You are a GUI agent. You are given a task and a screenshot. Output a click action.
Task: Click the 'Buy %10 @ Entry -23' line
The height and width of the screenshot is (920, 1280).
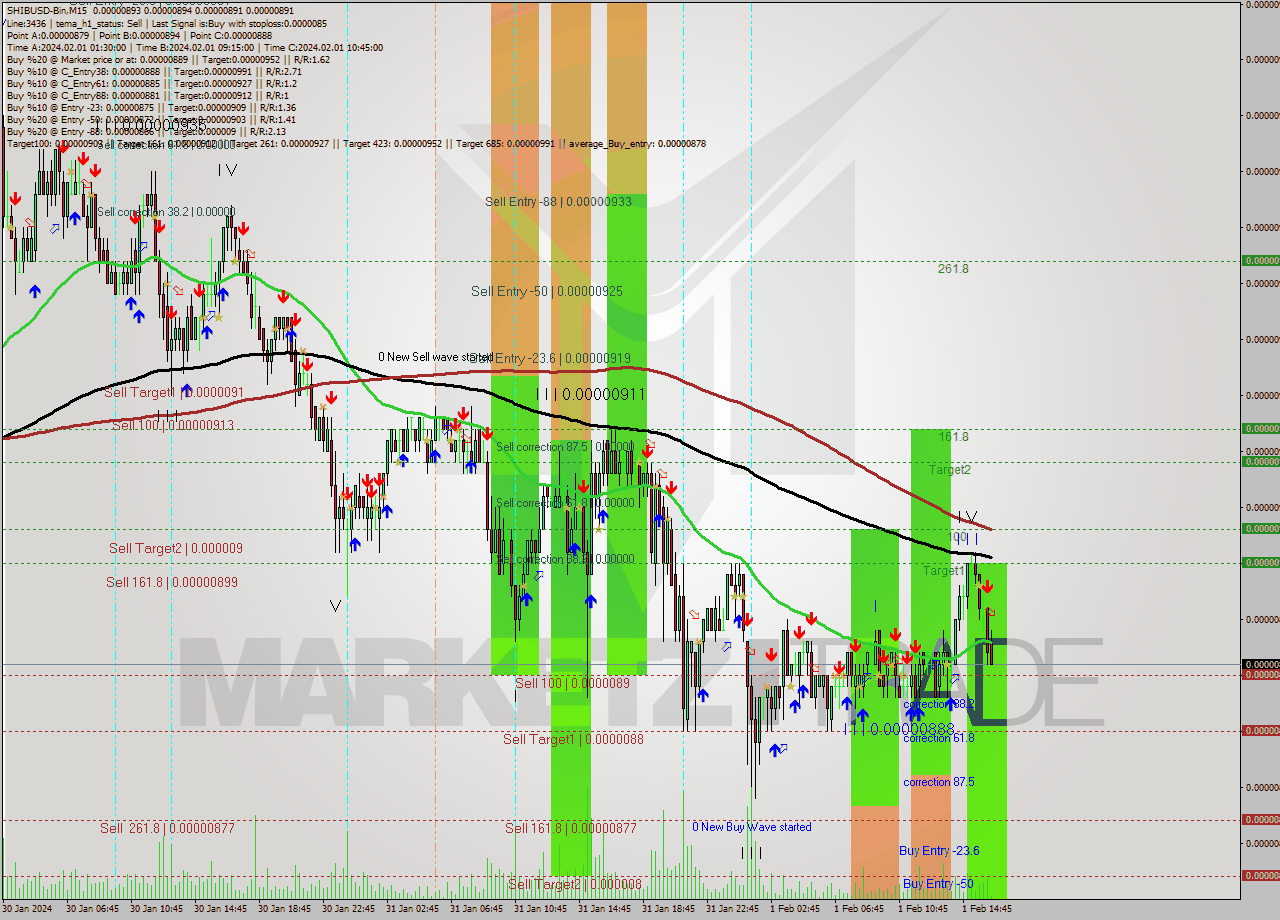(151, 107)
